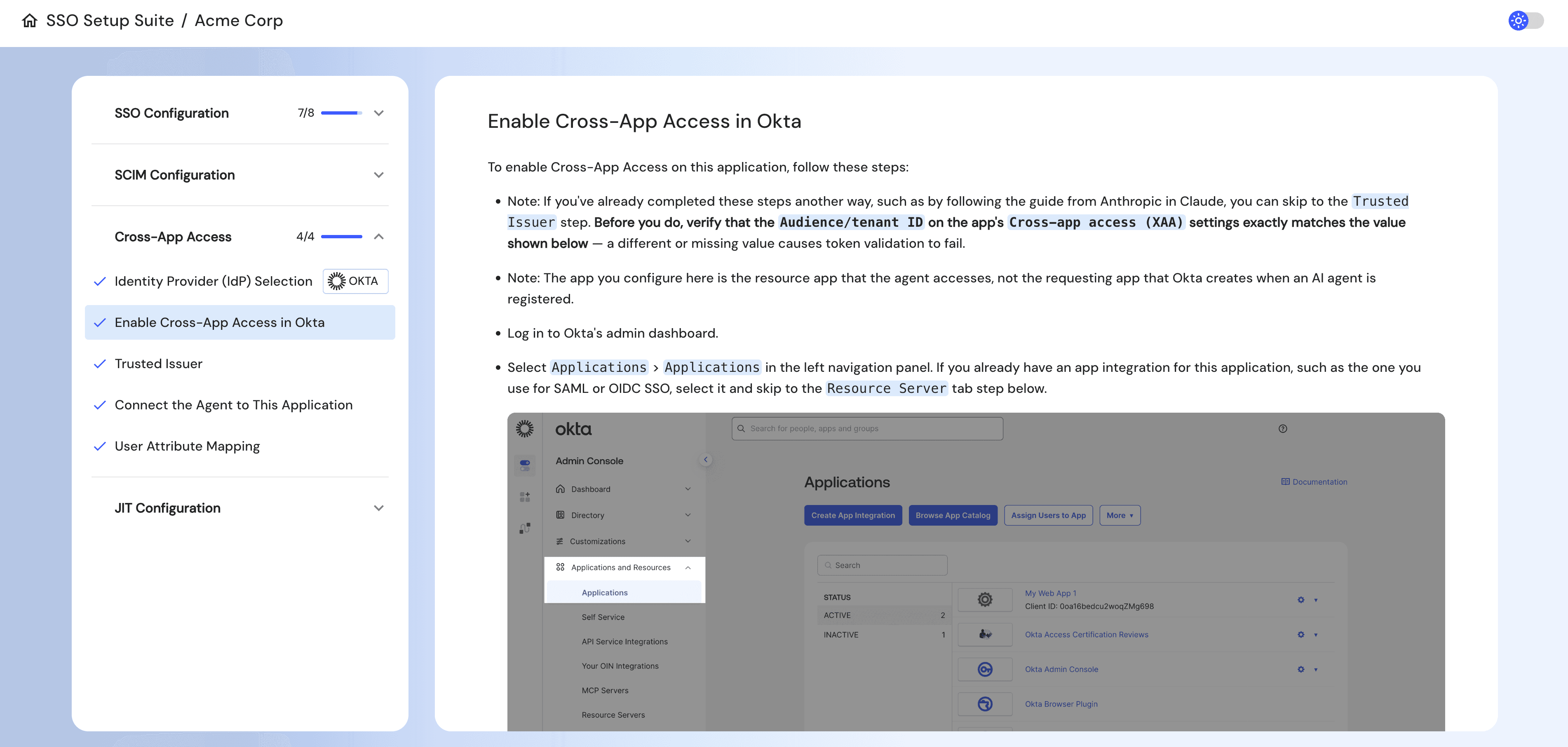Image resolution: width=1568 pixels, height=747 pixels.
Task: Expand Customizations chevron in Okta sidebar
Action: 688,541
